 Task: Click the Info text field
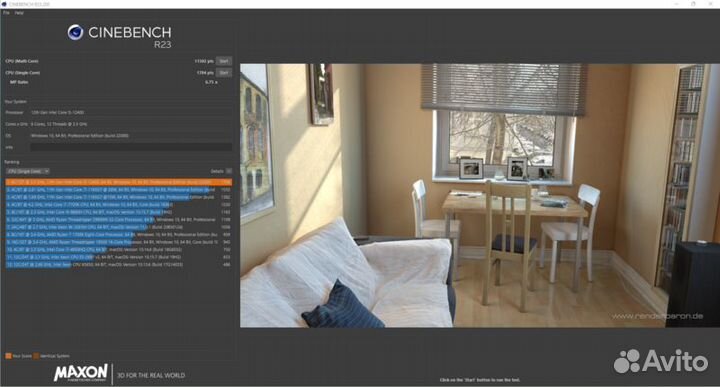(x=131, y=147)
